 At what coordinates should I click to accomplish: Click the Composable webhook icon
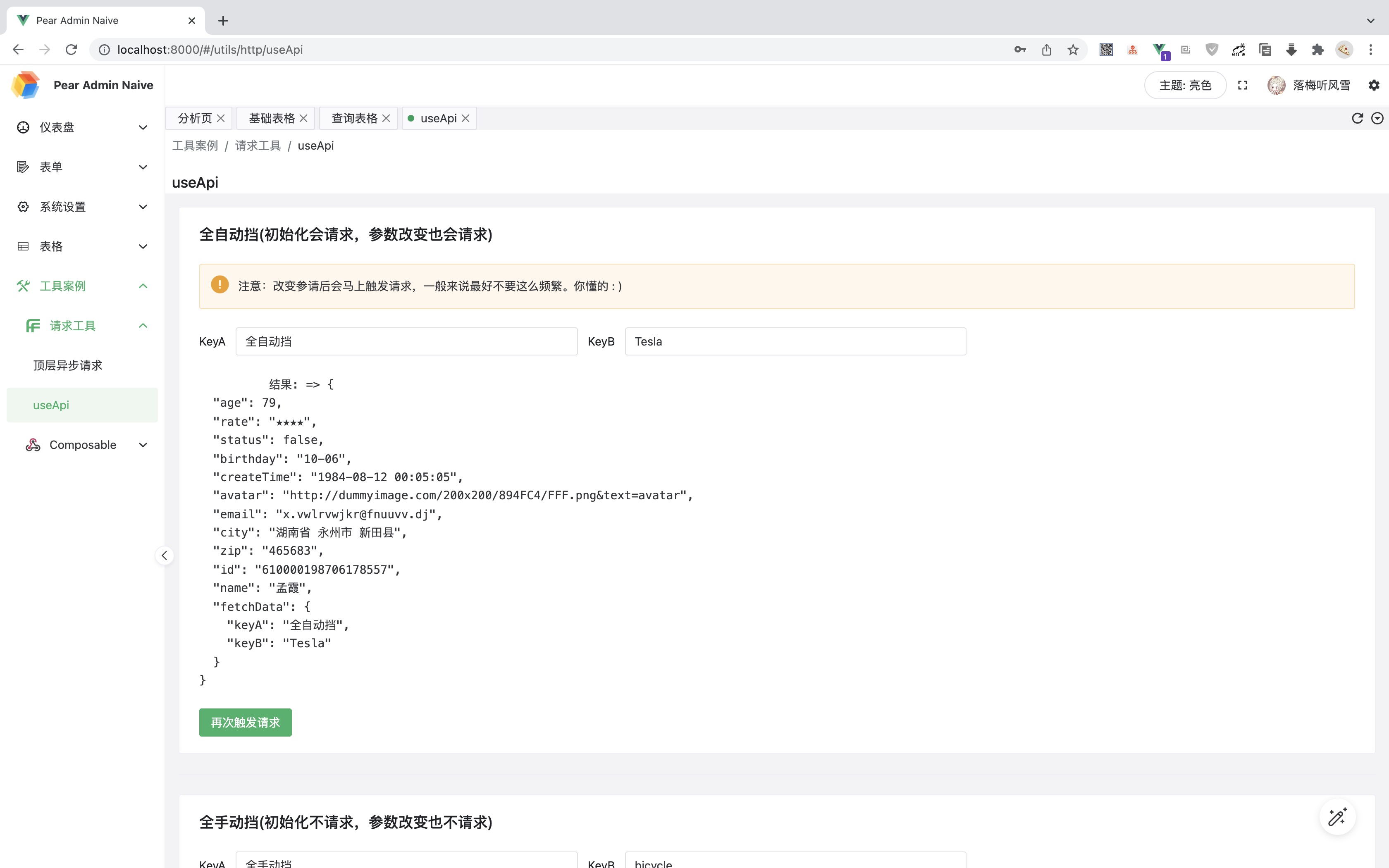coord(33,445)
